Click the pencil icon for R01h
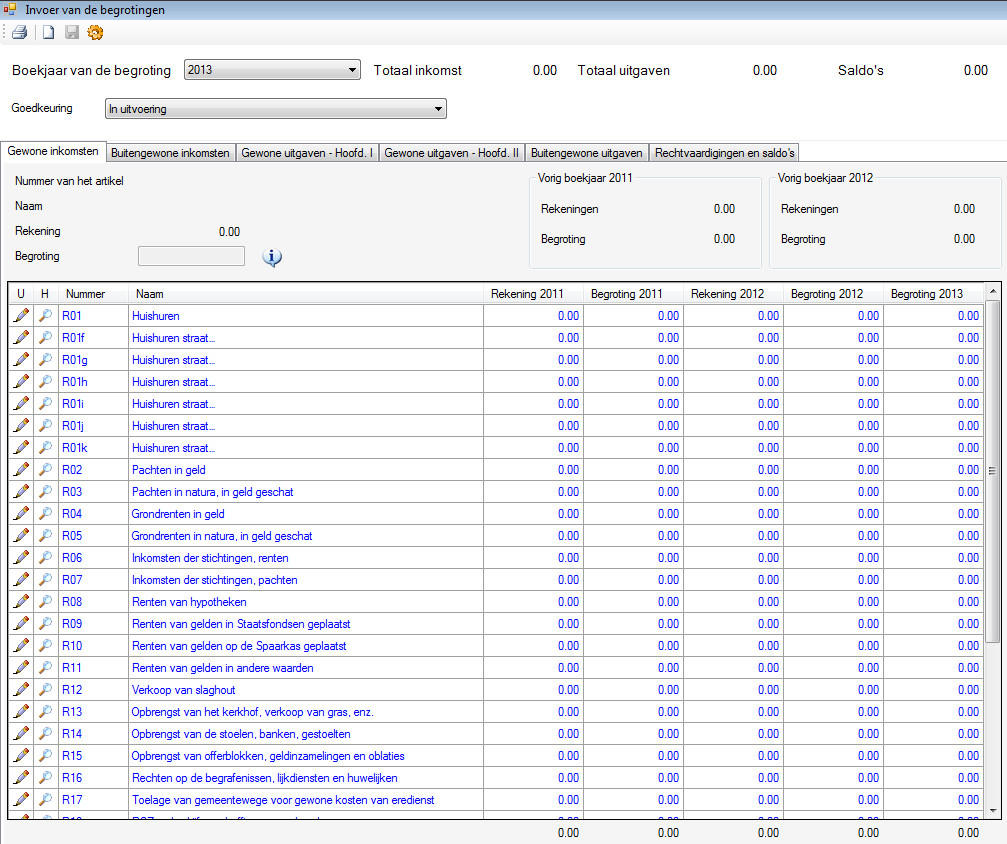 (x=21, y=382)
